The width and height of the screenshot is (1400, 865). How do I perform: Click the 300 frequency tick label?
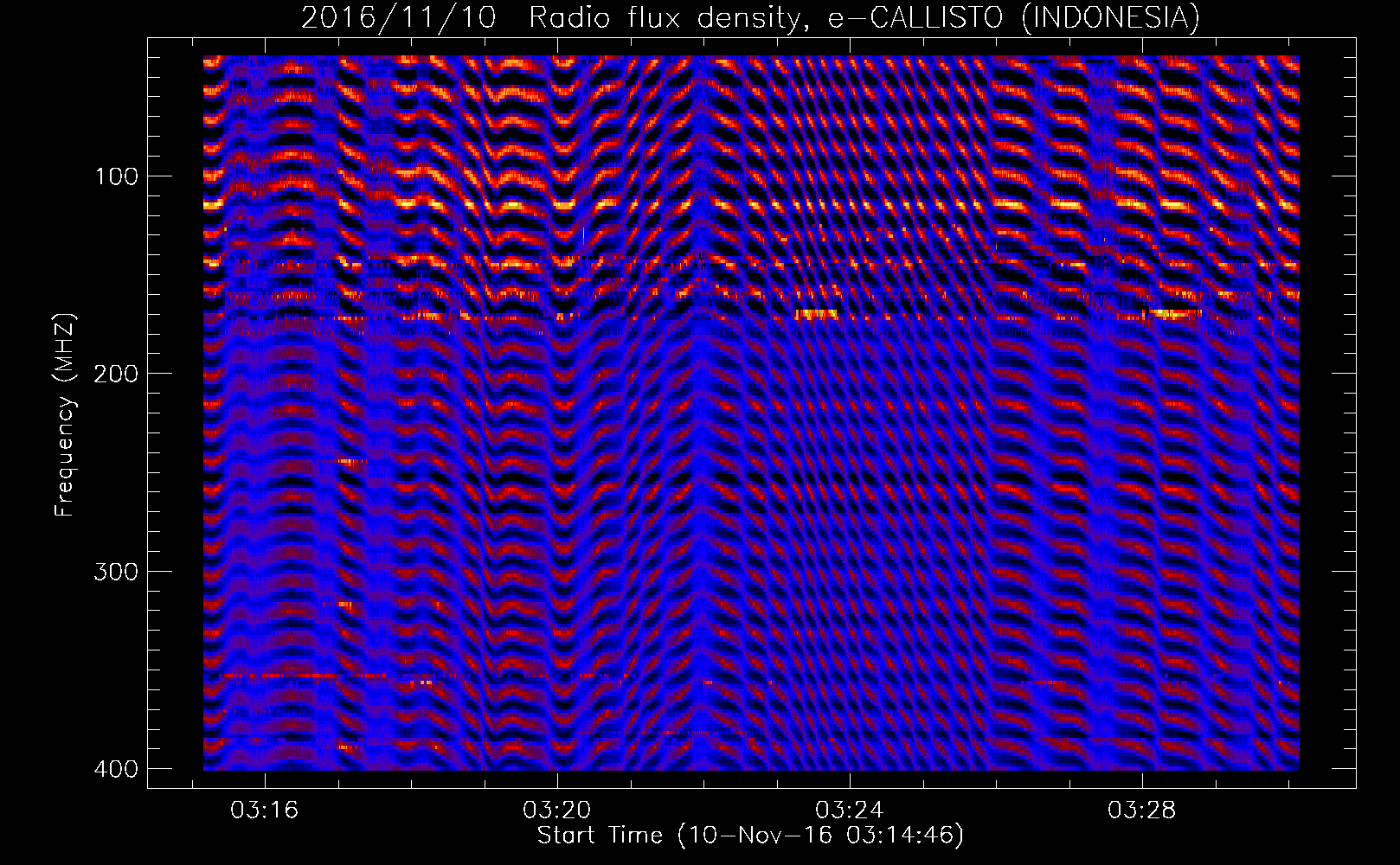click(116, 572)
